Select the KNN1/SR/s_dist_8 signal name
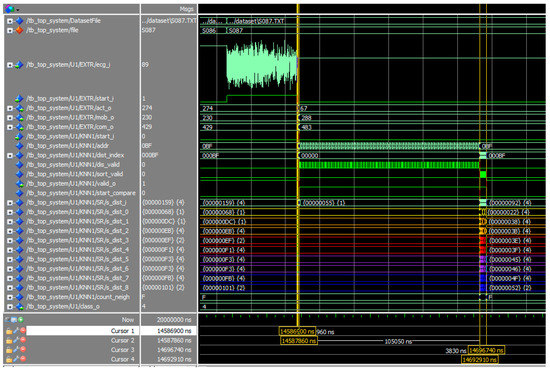 (77, 288)
